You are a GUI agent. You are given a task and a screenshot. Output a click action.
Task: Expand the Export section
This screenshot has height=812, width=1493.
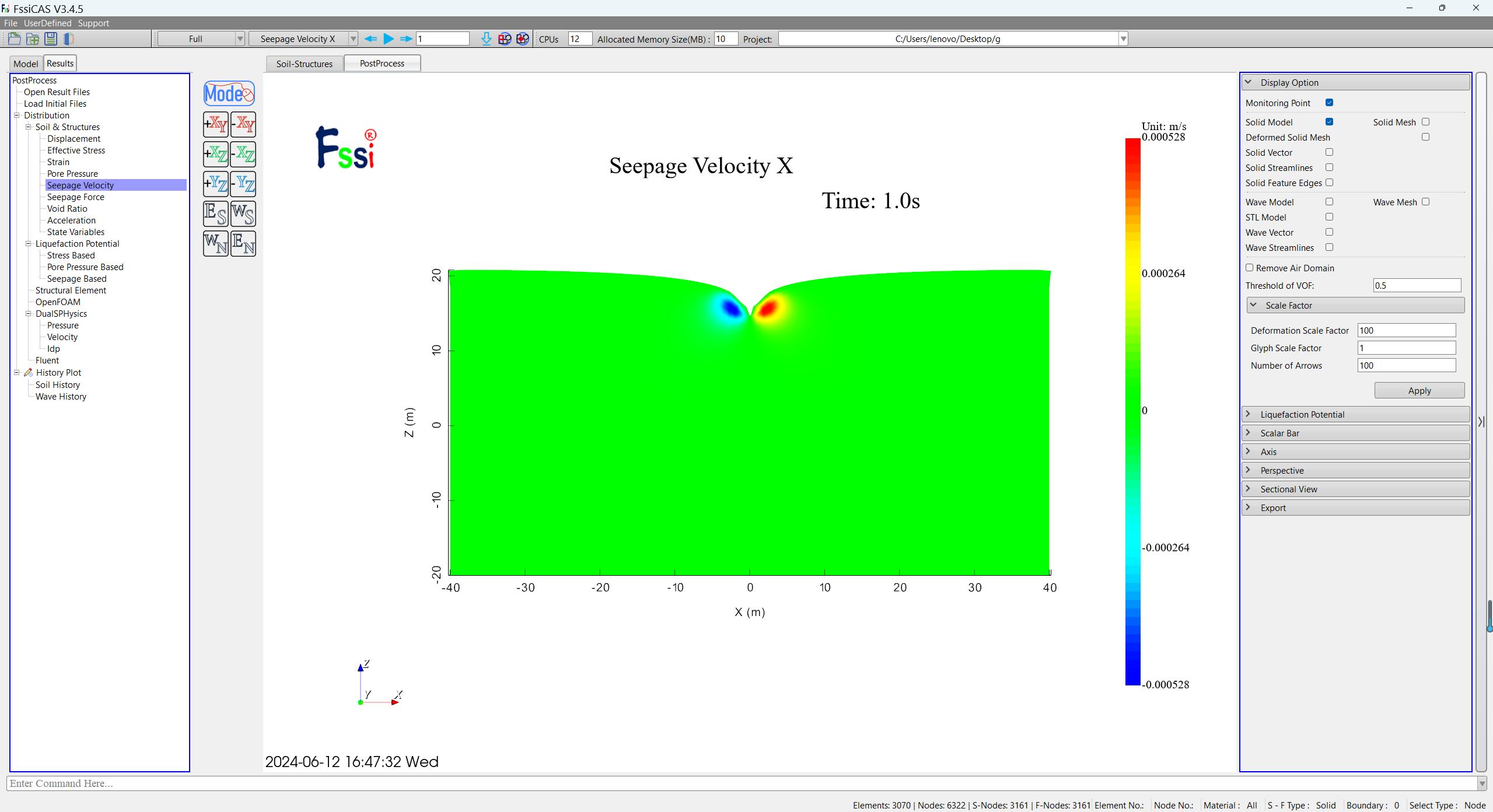(x=1355, y=508)
